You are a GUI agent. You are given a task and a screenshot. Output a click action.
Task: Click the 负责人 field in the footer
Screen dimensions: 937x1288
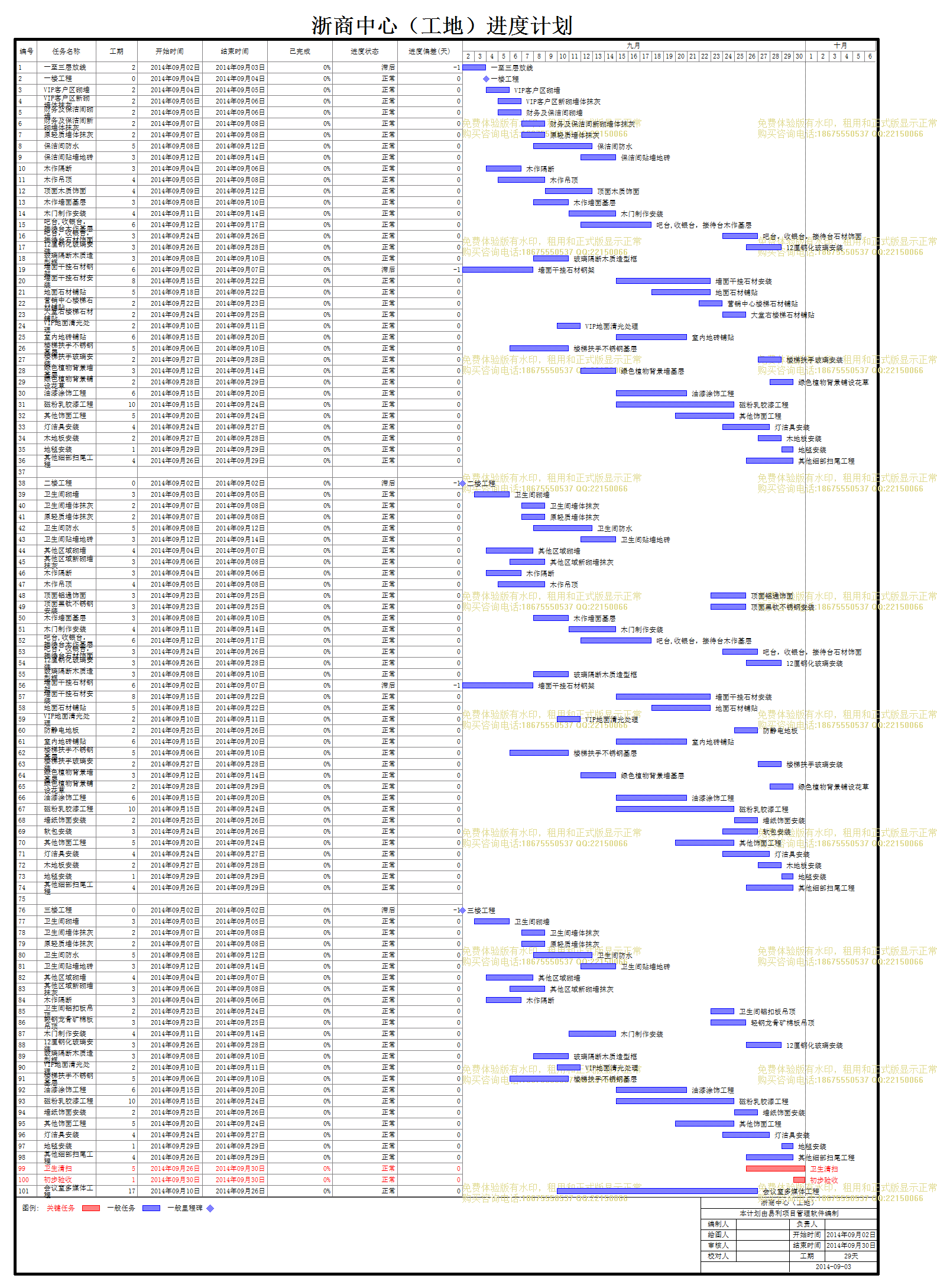(807, 1224)
